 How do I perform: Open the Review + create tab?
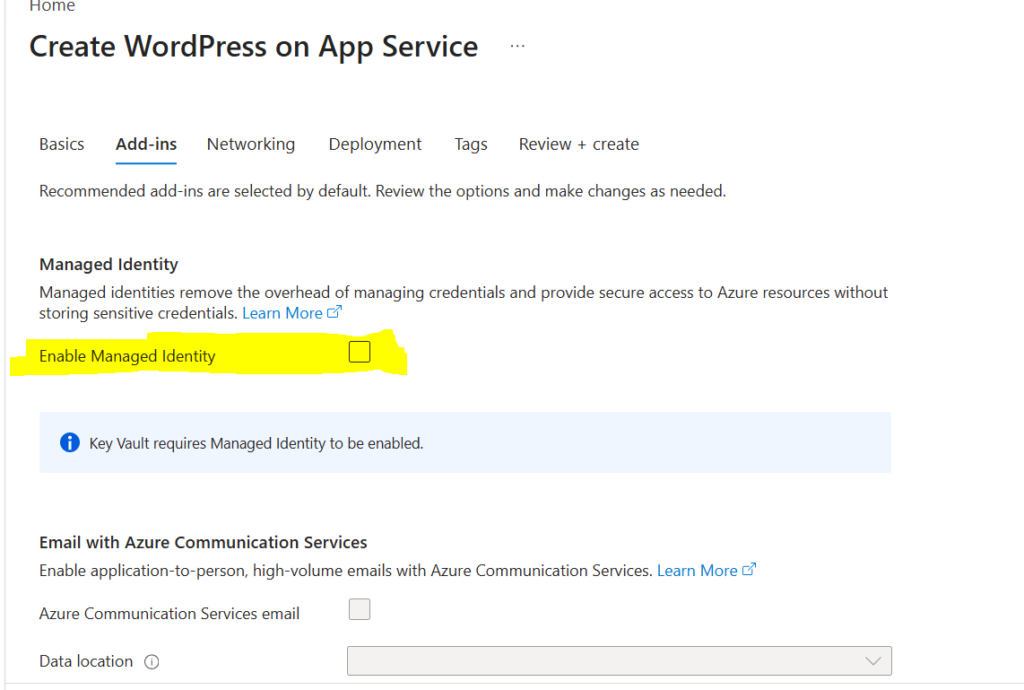[579, 144]
